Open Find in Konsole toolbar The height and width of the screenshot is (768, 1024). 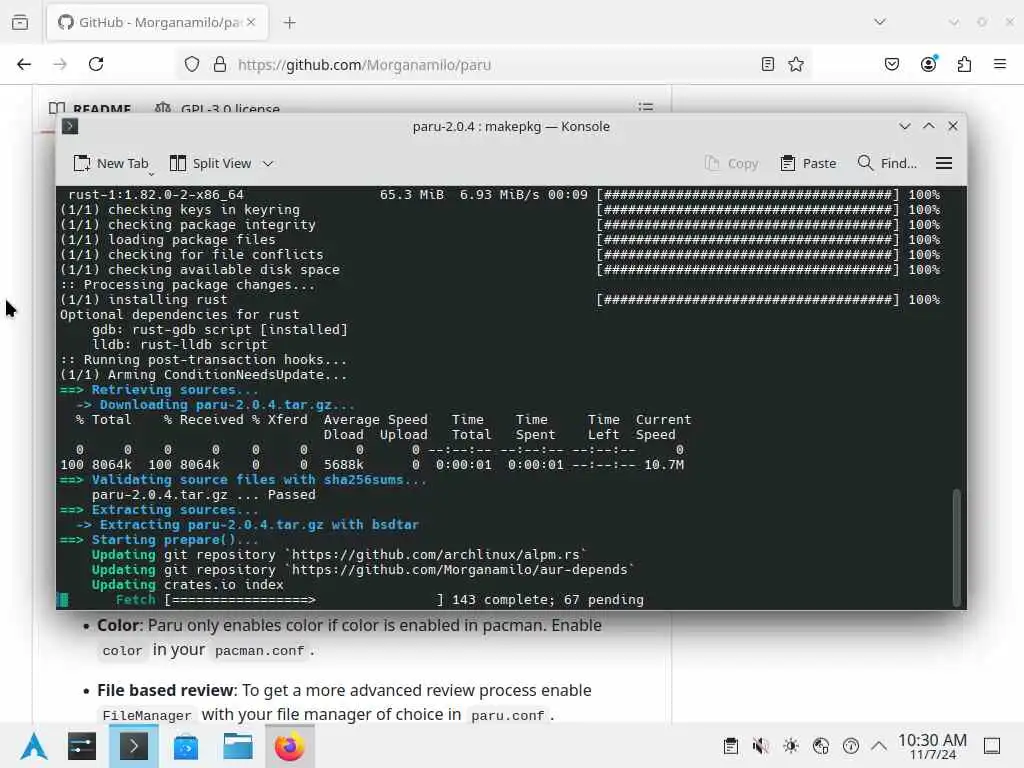[887, 163]
